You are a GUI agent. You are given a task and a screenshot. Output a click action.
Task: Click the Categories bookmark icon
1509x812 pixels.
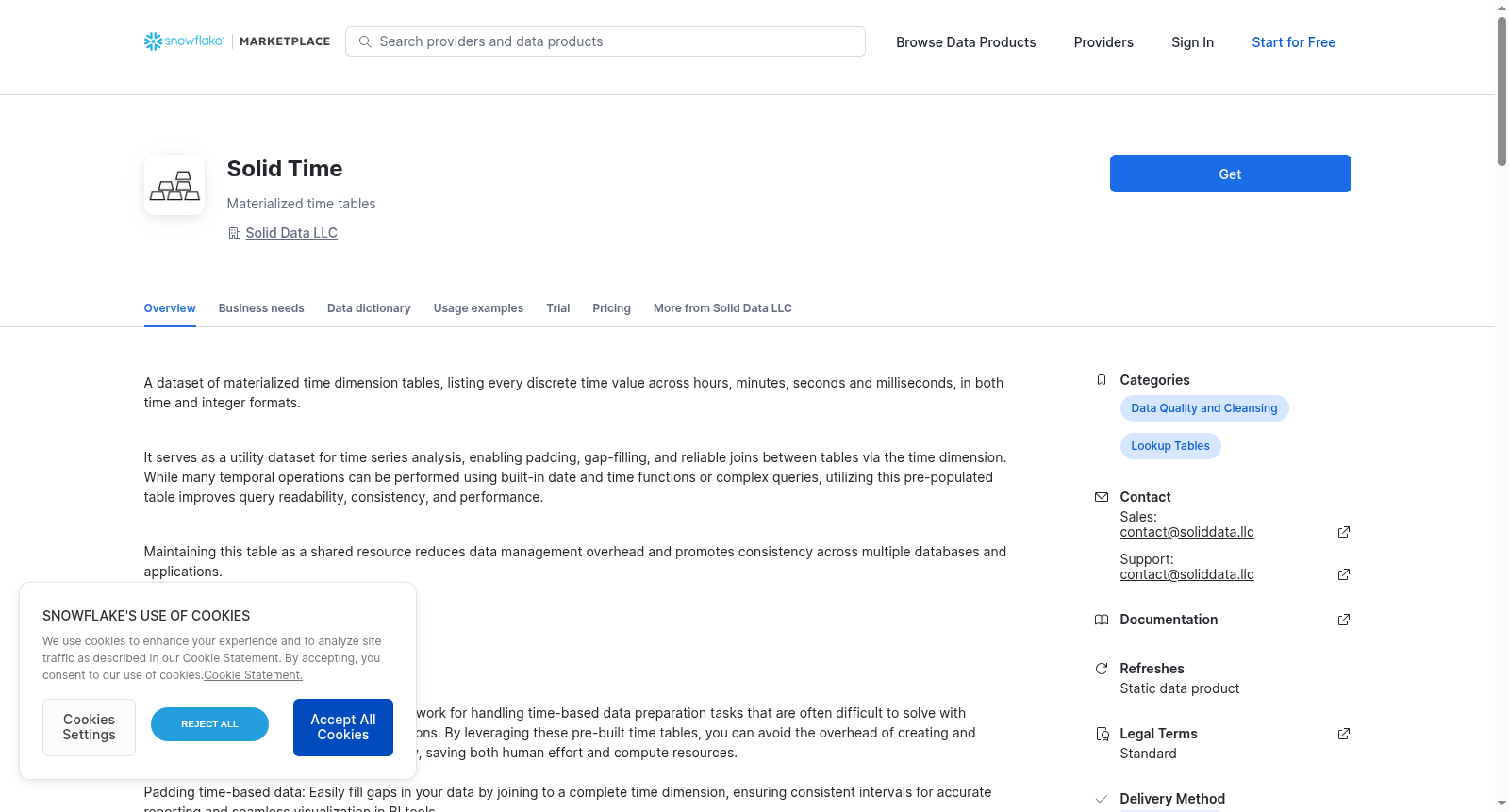pos(1102,380)
